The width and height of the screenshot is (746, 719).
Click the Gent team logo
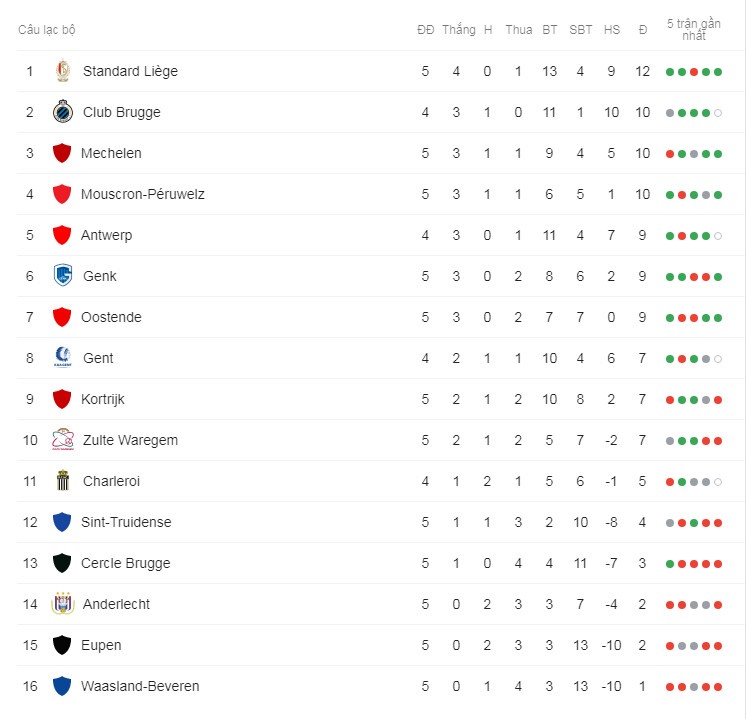[62, 357]
